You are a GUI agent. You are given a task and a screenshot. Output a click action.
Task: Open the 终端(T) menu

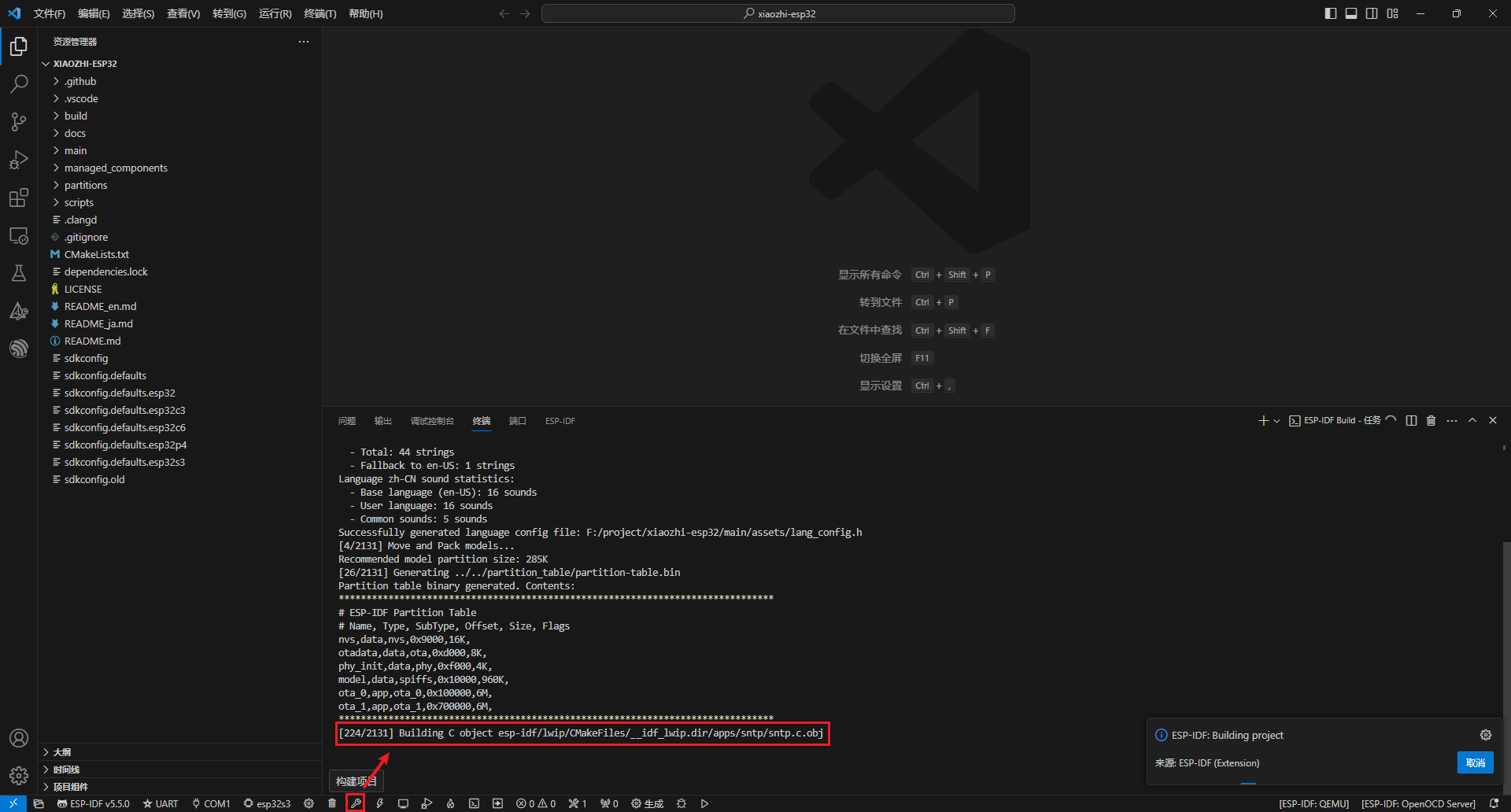(x=319, y=13)
